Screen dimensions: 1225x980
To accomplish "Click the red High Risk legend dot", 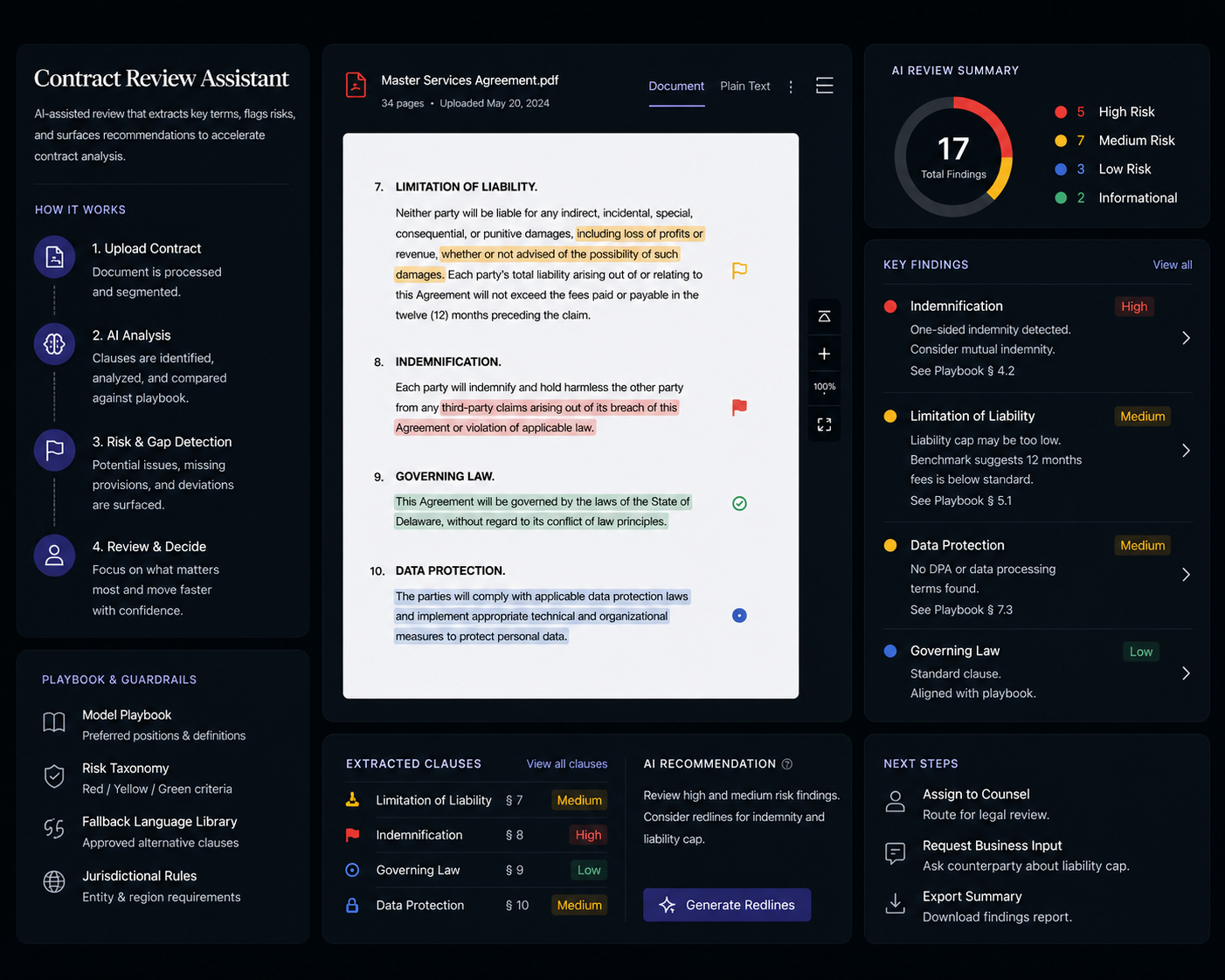I will coord(1061,112).
